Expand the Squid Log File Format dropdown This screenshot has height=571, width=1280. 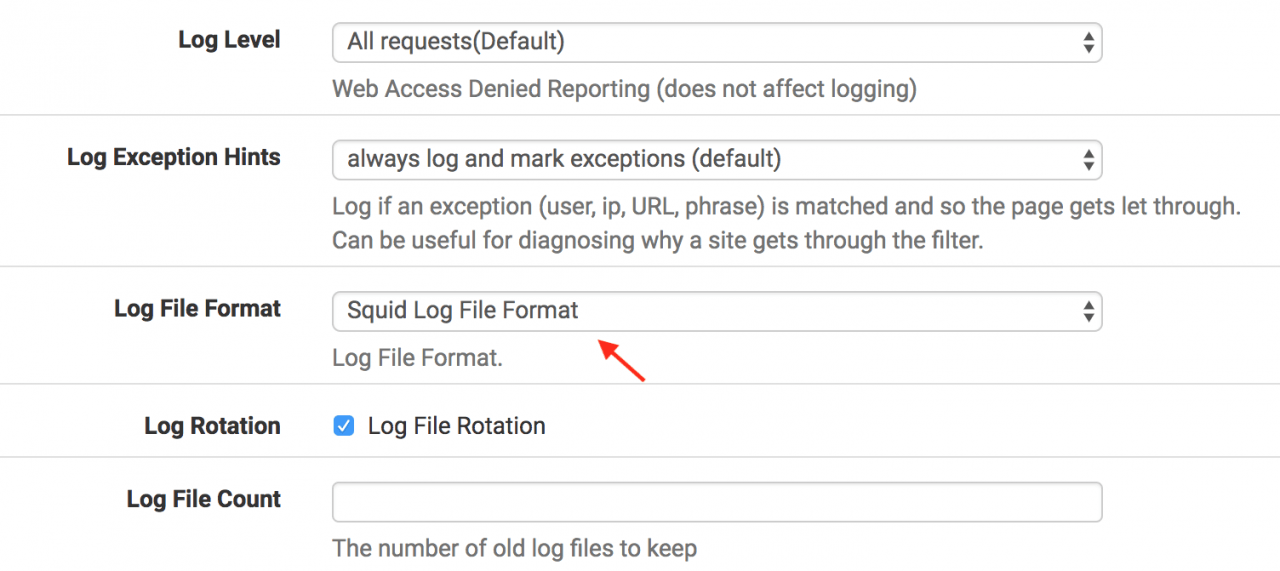click(x=715, y=311)
